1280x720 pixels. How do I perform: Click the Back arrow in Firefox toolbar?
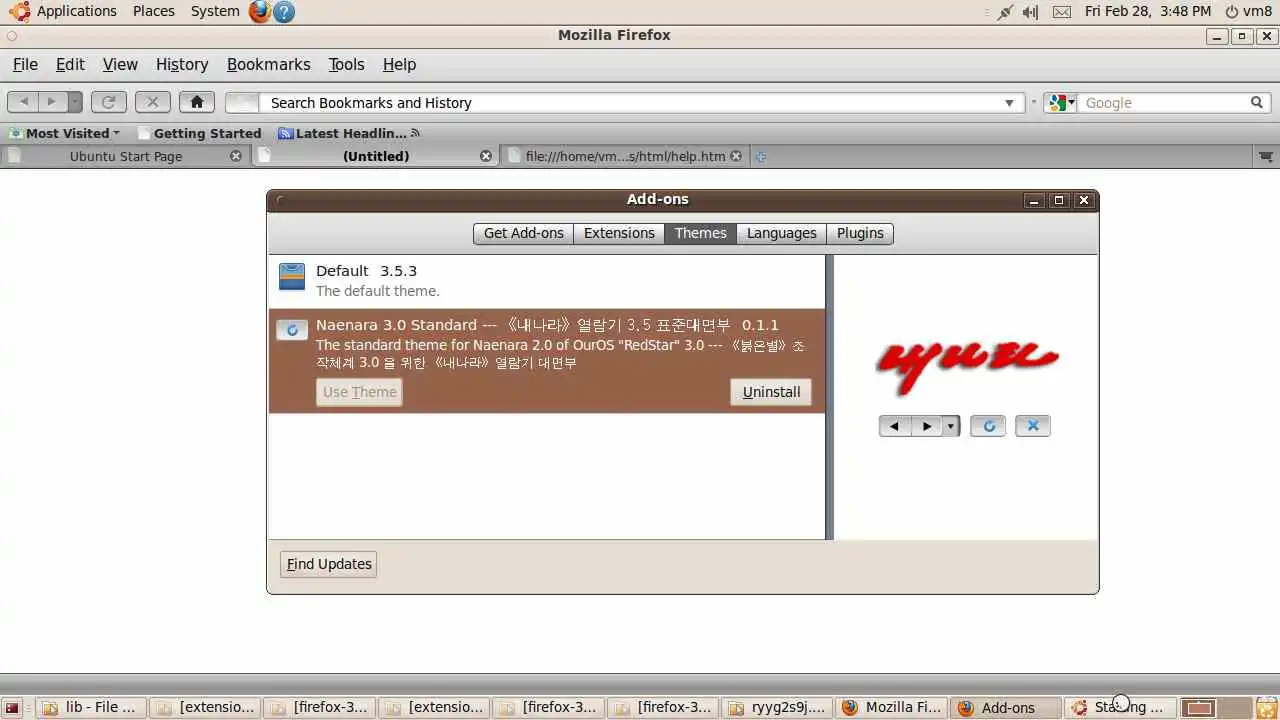point(24,102)
